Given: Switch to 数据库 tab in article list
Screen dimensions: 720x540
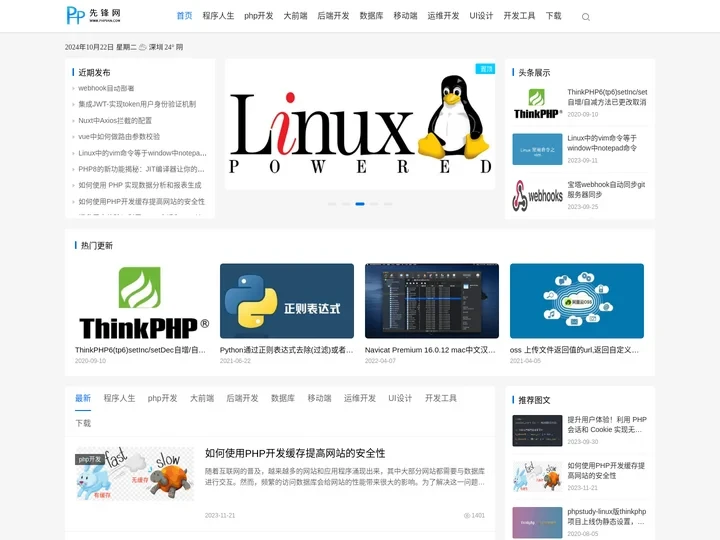Looking at the screenshot, I should (283, 398).
